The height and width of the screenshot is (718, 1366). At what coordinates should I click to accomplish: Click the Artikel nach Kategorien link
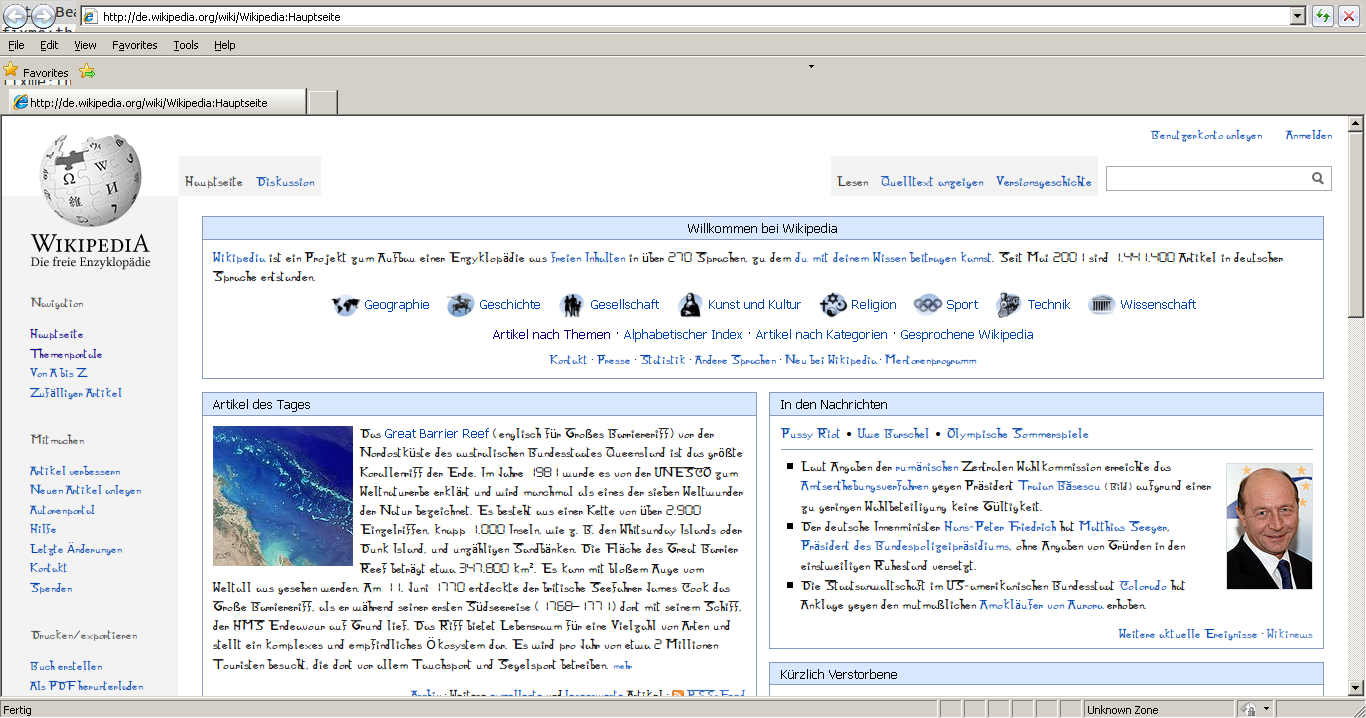click(821, 335)
